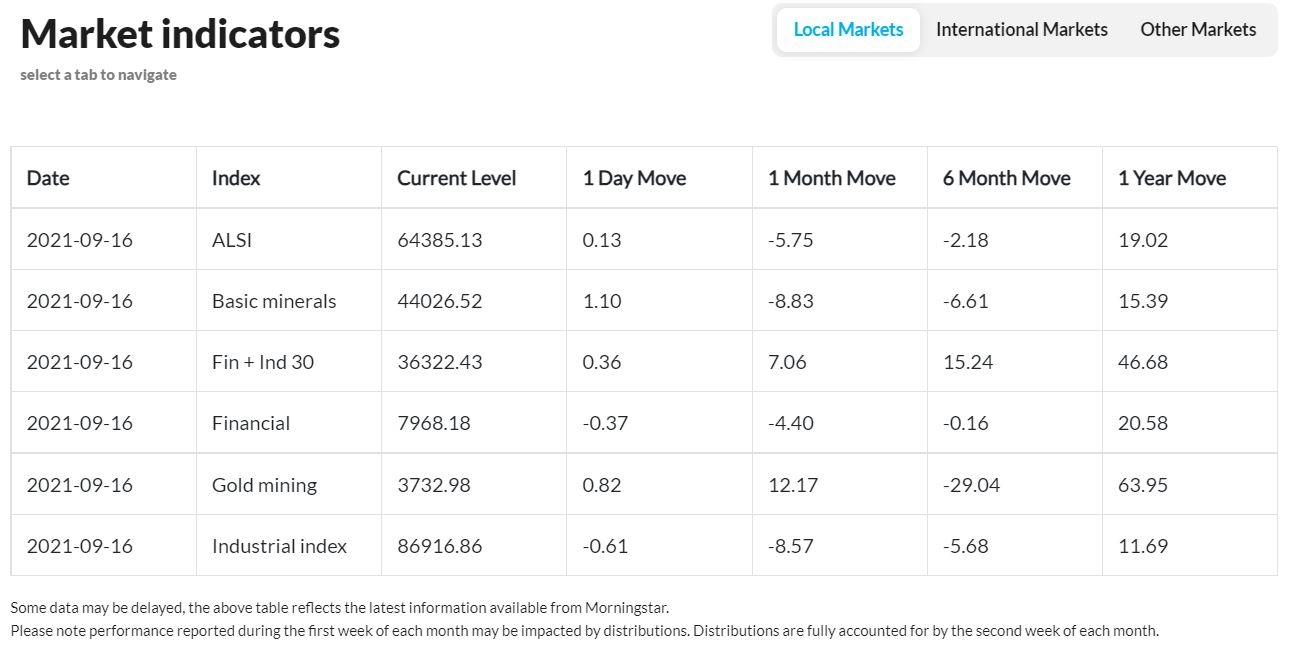Click the 1 Year Move column header
Image resolution: width=1291 pixels, height=645 pixels.
tap(1172, 178)
